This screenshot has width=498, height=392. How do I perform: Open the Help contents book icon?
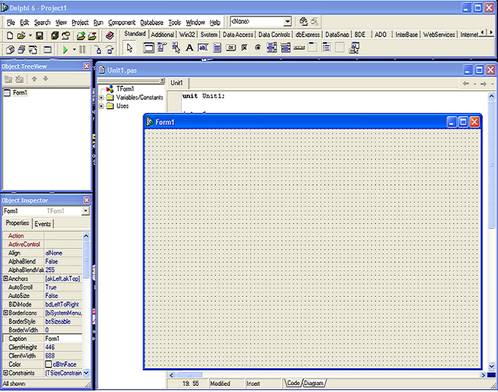110,35
